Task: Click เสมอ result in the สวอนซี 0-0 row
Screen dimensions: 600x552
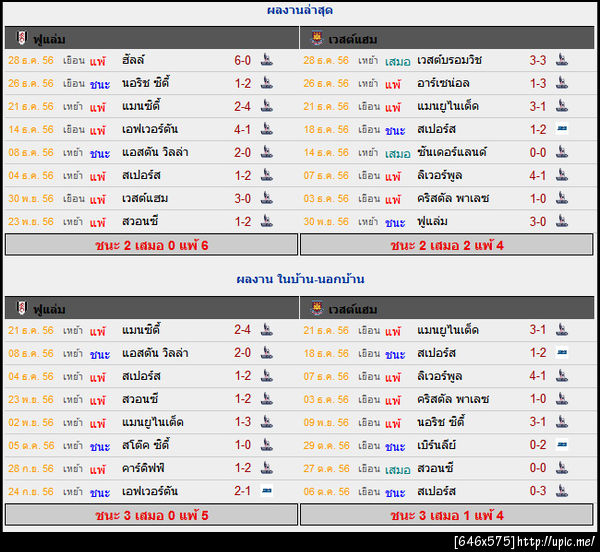Action: click(x=398, y=469)
